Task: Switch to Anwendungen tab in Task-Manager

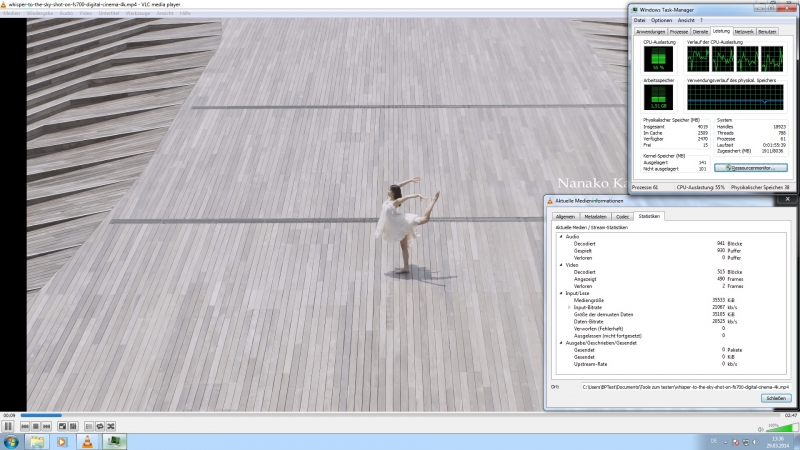Action: coord(650,32)
